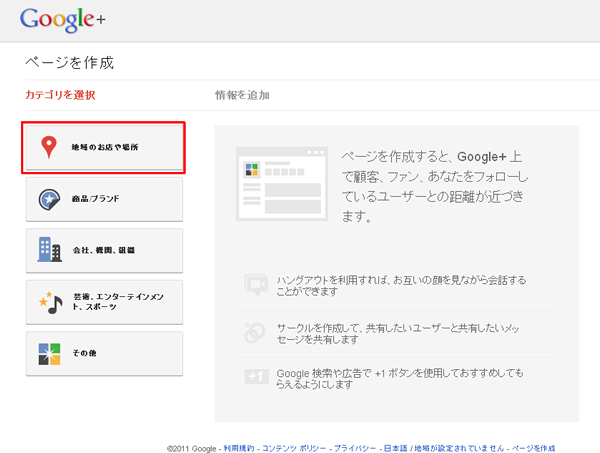Click the ページを作成 page heading

[70, 62]
